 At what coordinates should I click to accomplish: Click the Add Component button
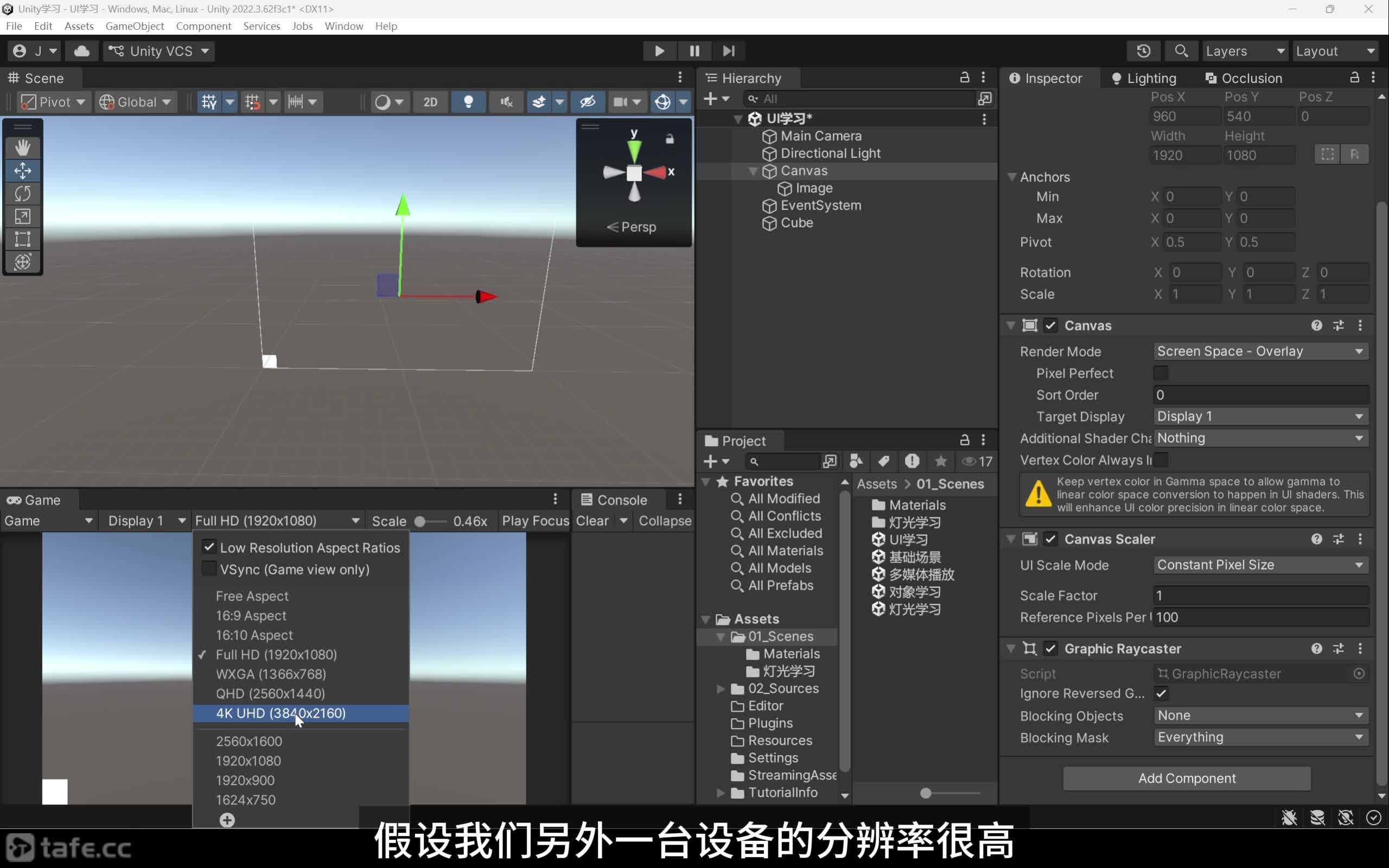[1187, 778]
